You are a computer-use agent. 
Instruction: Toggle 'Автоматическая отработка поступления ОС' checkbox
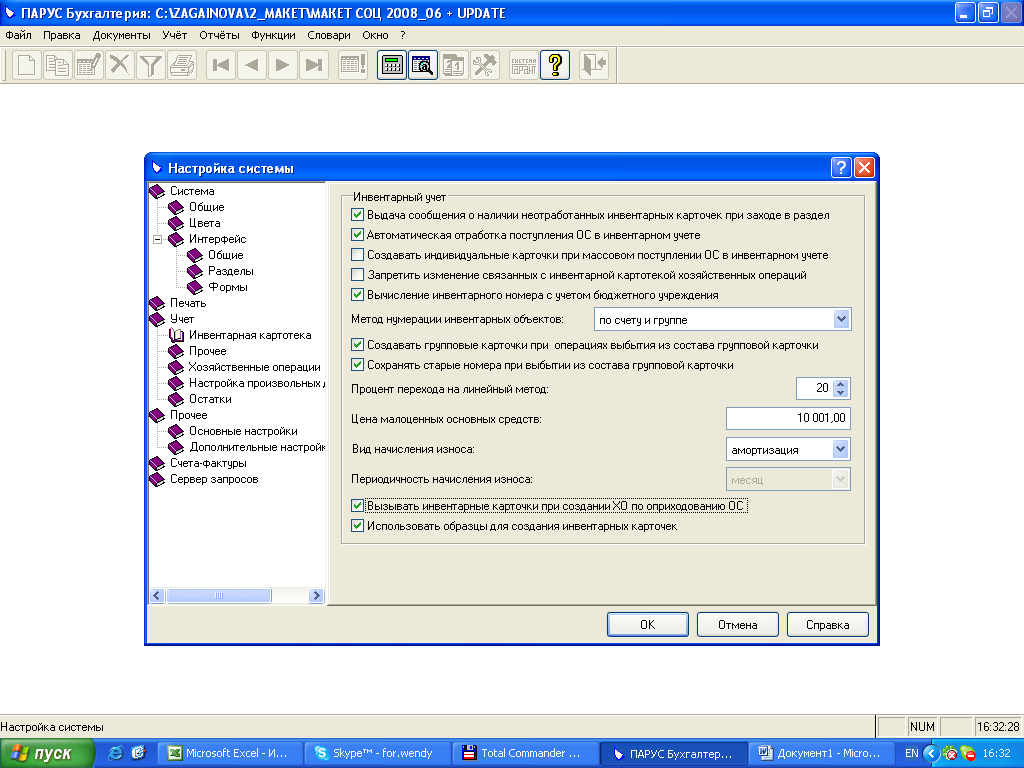(357, 235)
